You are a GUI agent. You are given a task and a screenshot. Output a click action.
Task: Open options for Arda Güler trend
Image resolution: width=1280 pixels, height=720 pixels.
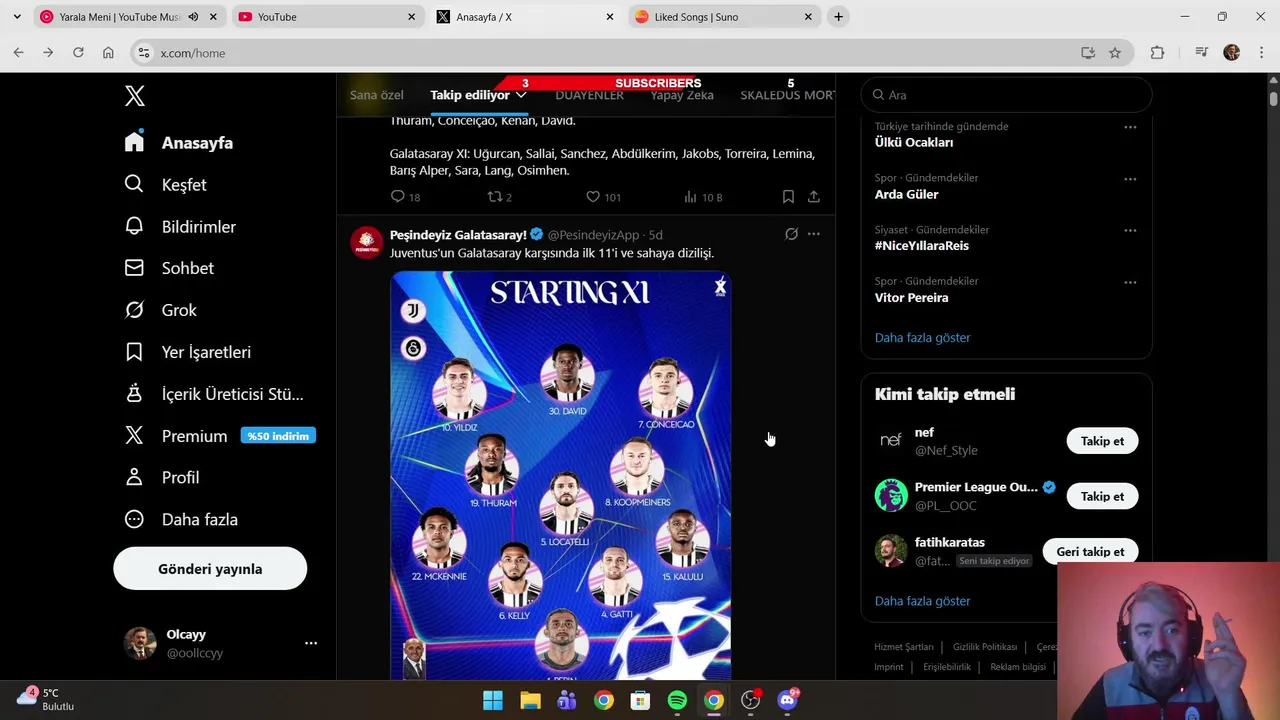tap(1130, 179)
